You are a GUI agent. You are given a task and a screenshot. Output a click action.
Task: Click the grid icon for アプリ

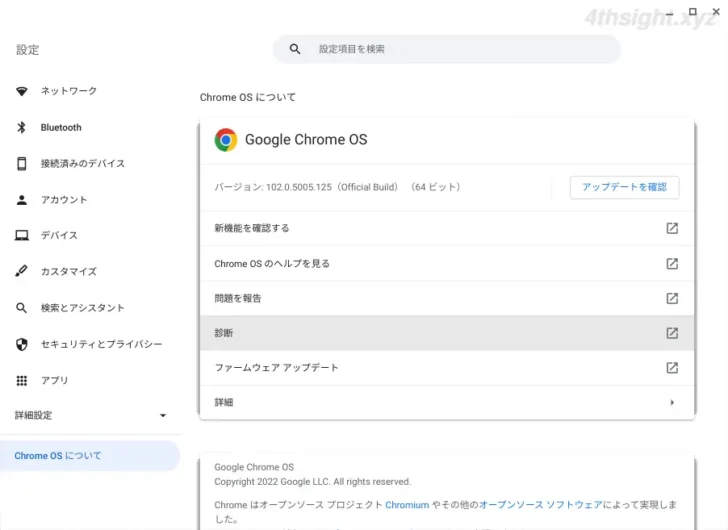pos(21,381)
